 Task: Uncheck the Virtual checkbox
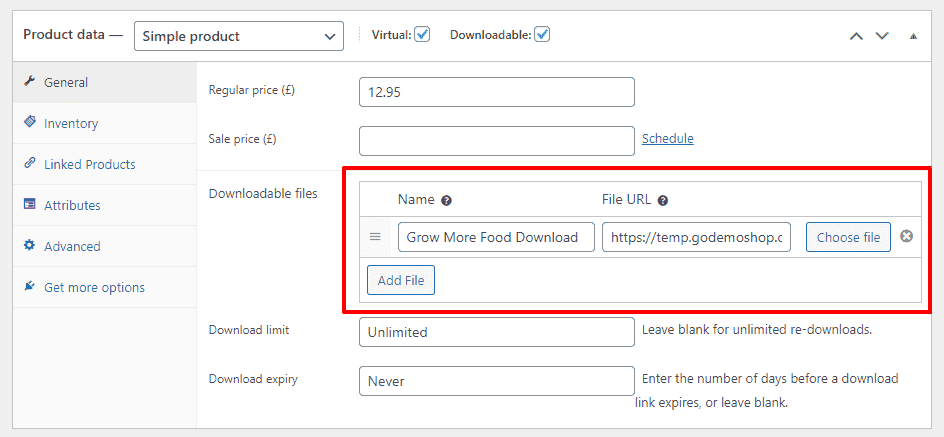[423, 34]
